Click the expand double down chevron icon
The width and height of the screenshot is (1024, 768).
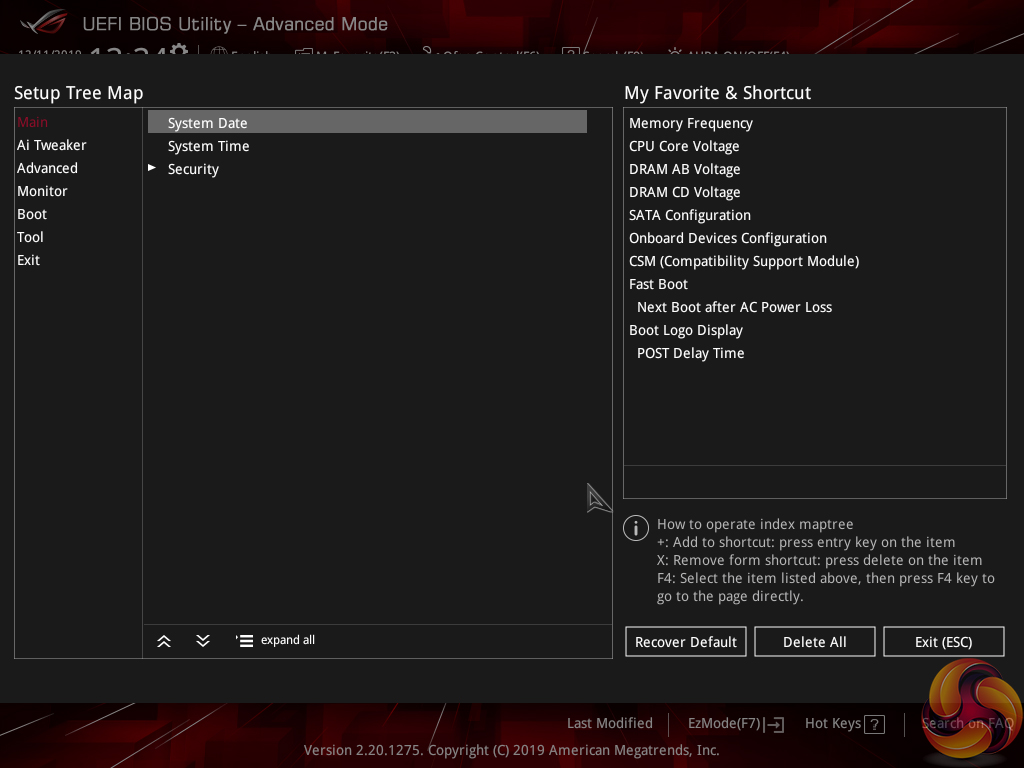tap(203, 641)
